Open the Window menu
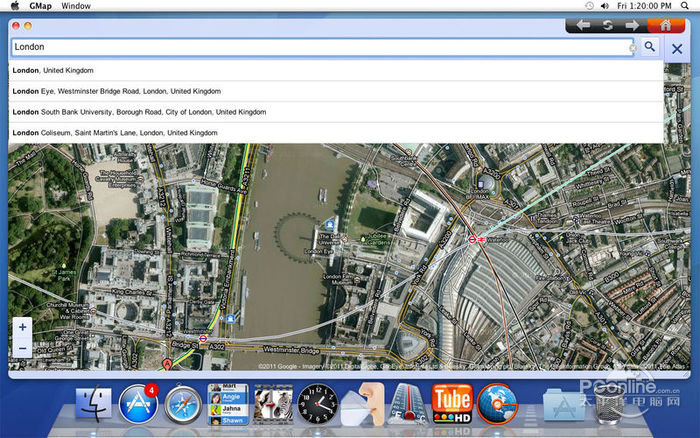 tap(76, 6)
